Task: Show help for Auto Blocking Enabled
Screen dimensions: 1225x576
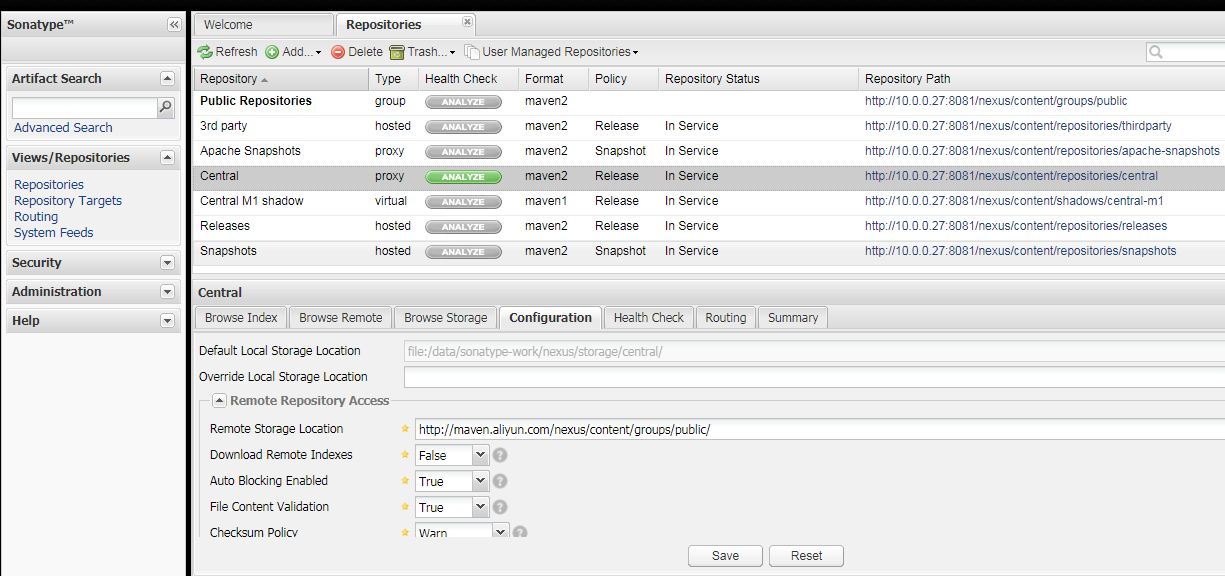Action: [500, 481]
